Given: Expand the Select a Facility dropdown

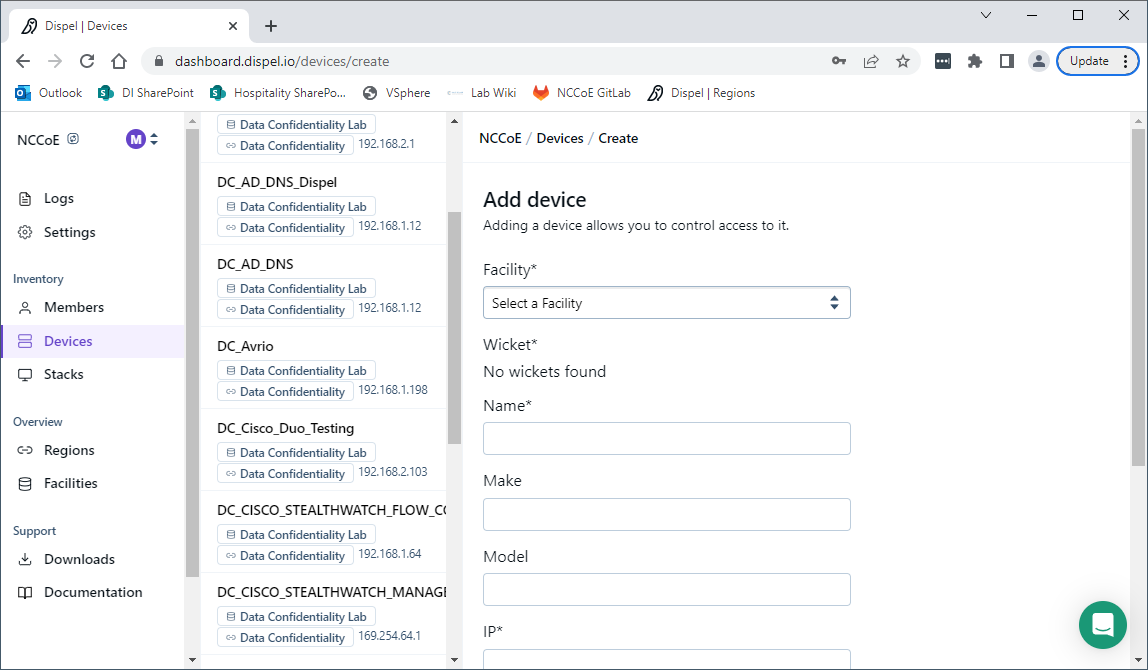Looking at the screenshot, I should click(x=666, y=303).
